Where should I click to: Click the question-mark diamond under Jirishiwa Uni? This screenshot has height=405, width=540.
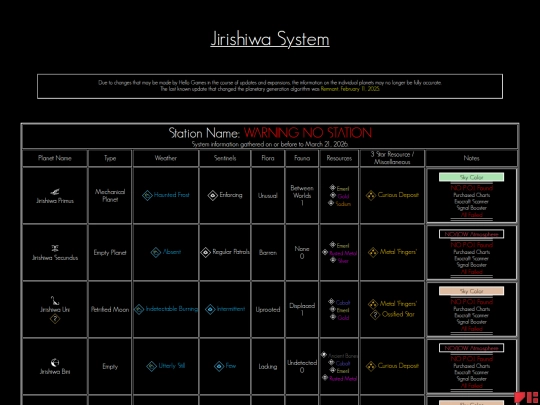point(55,319)
